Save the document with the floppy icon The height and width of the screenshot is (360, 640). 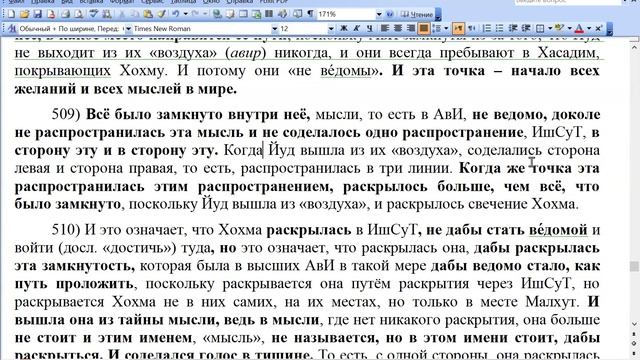[x=38, y=14]
